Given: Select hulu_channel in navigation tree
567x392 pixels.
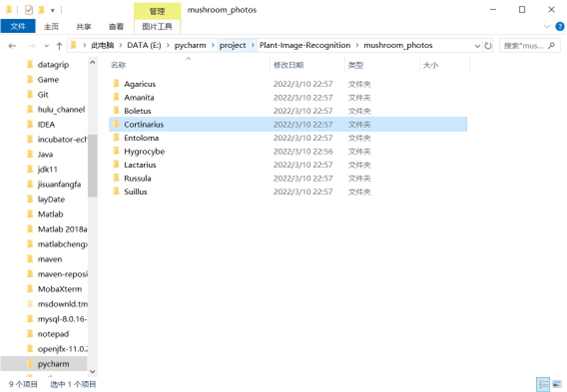Looking at the screenshot, I should click(61, 109).
